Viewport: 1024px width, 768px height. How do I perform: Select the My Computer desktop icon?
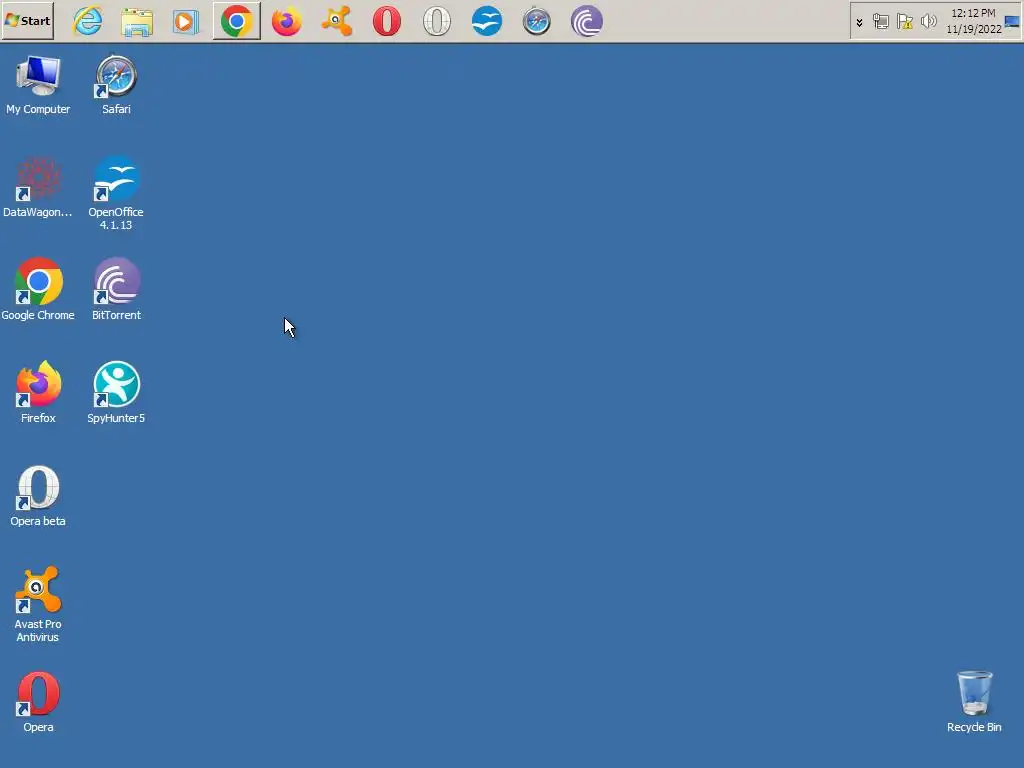(x=38, y=85)
